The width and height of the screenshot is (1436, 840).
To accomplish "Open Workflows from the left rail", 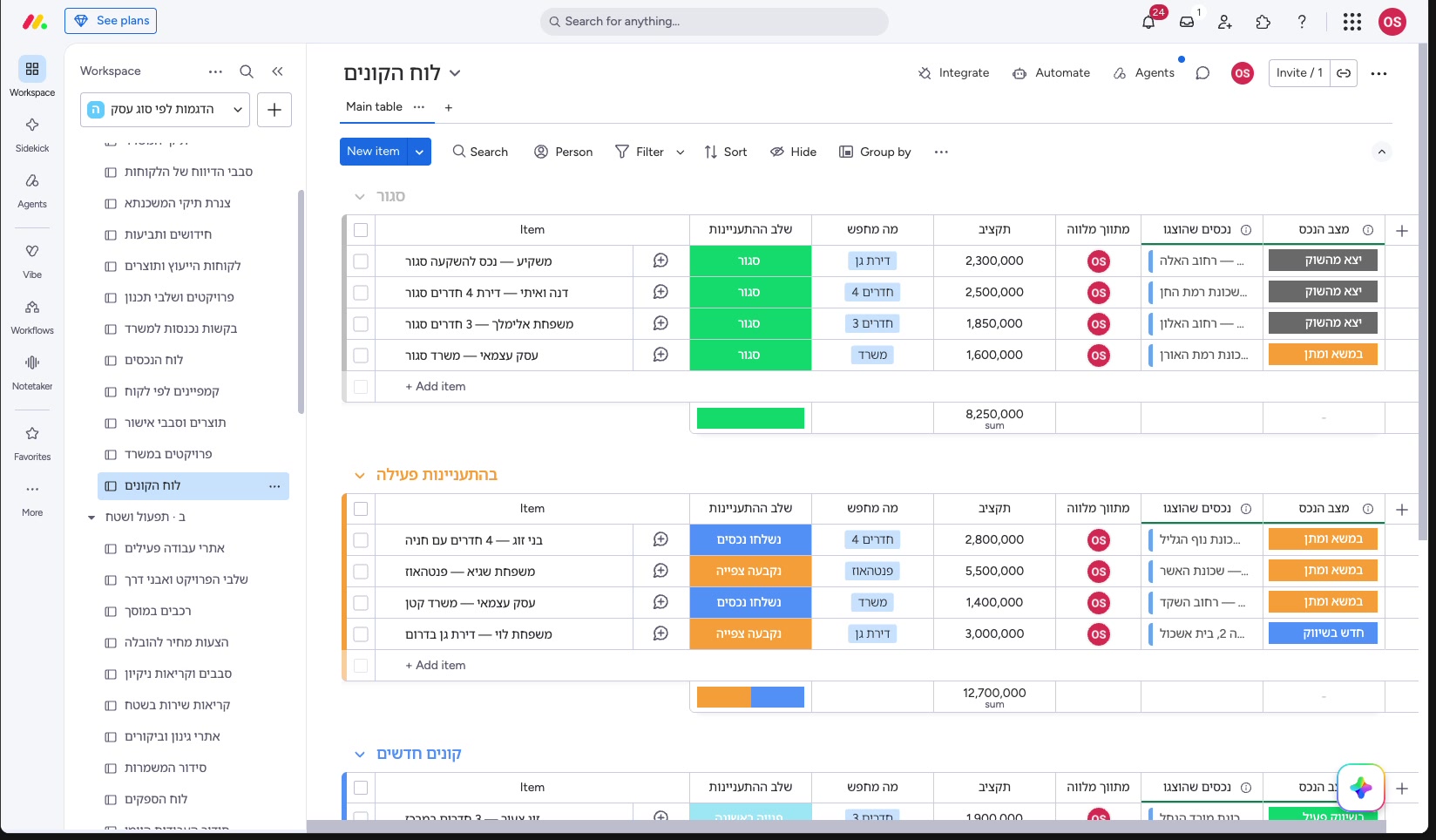I will tap(32, 316).
